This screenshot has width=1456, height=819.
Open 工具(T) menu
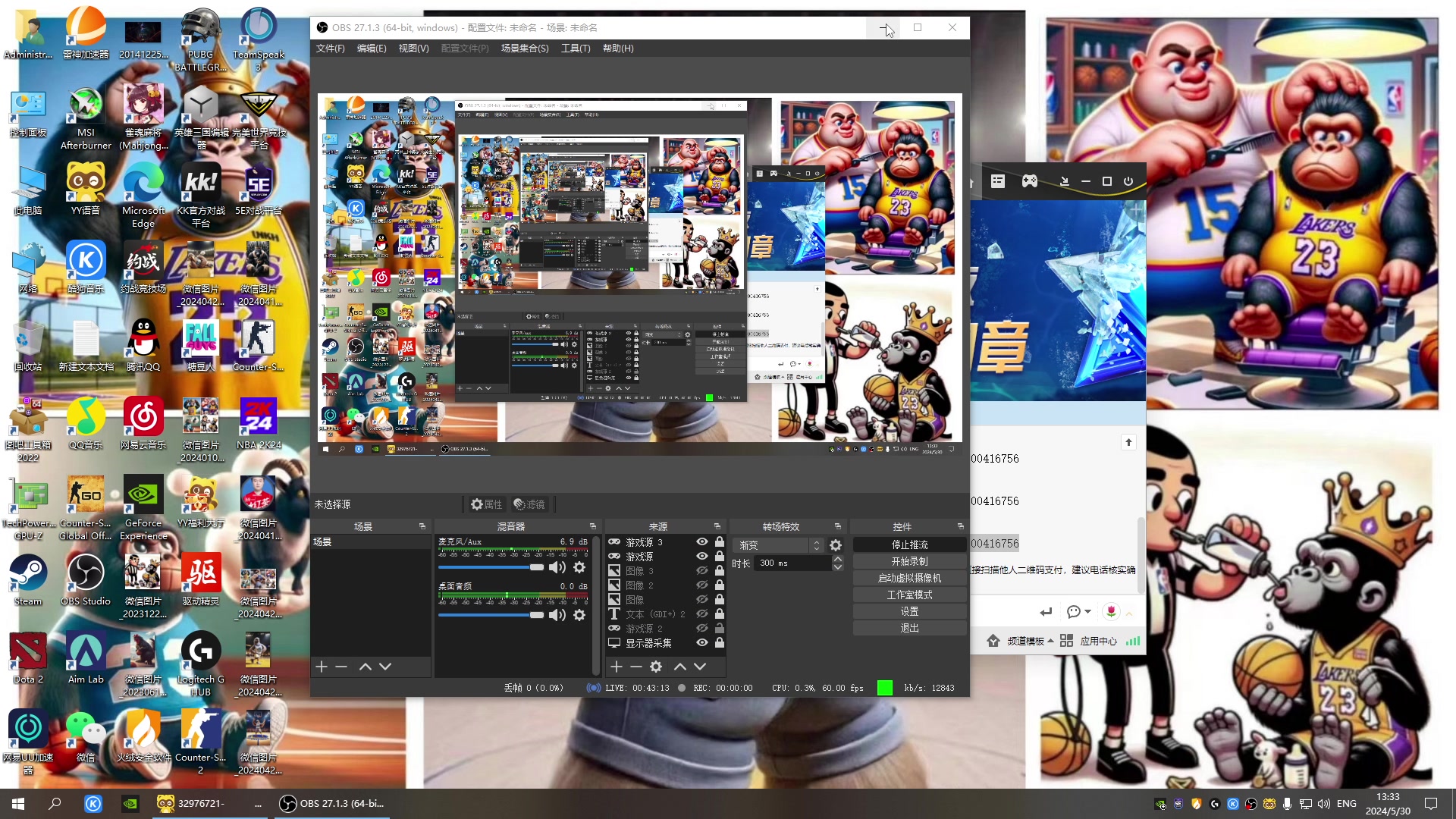(x=576, y=49)
